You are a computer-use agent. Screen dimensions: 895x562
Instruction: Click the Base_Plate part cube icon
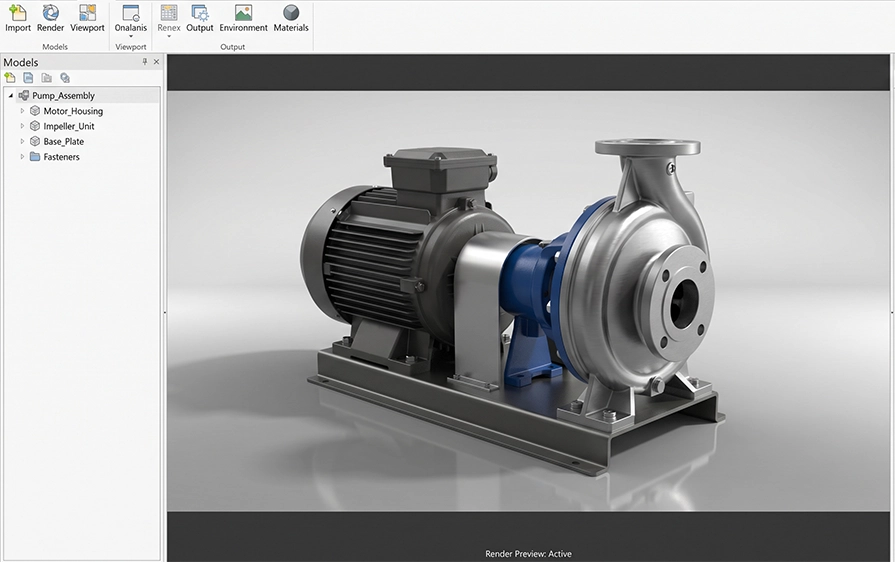35,141
